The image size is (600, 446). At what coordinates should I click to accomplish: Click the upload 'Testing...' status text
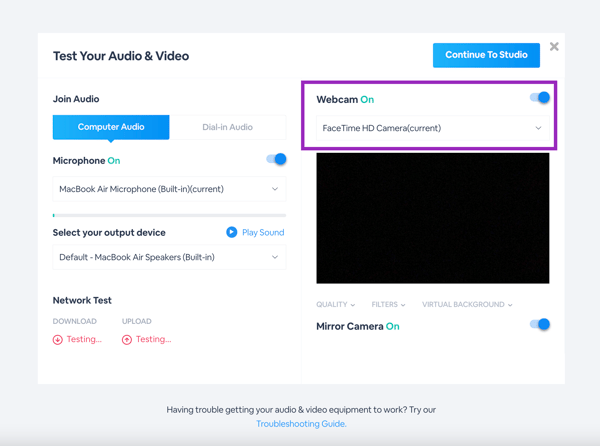tap(153, 339)
